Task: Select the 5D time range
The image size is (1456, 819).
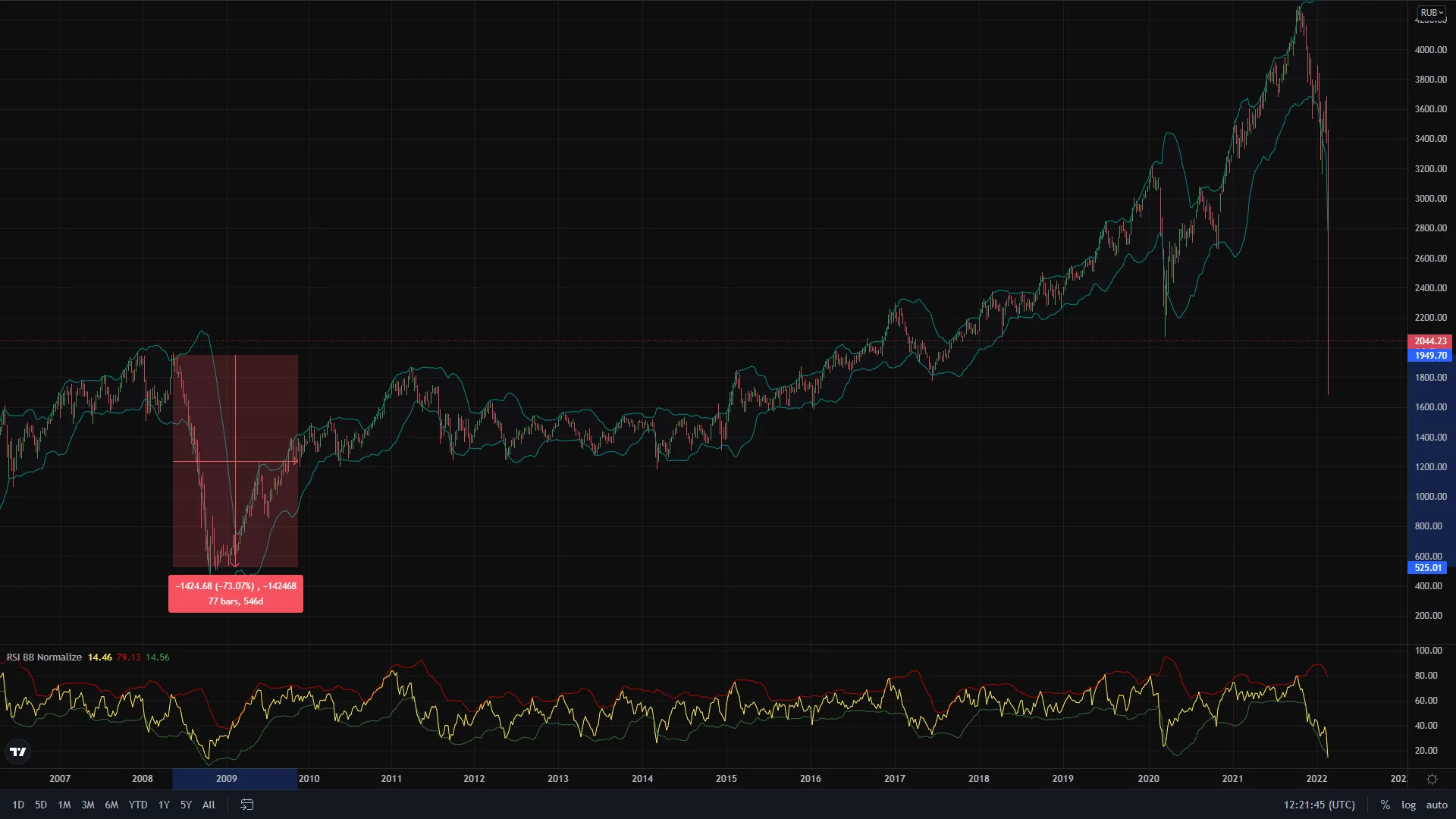Action: click(41, 805)
